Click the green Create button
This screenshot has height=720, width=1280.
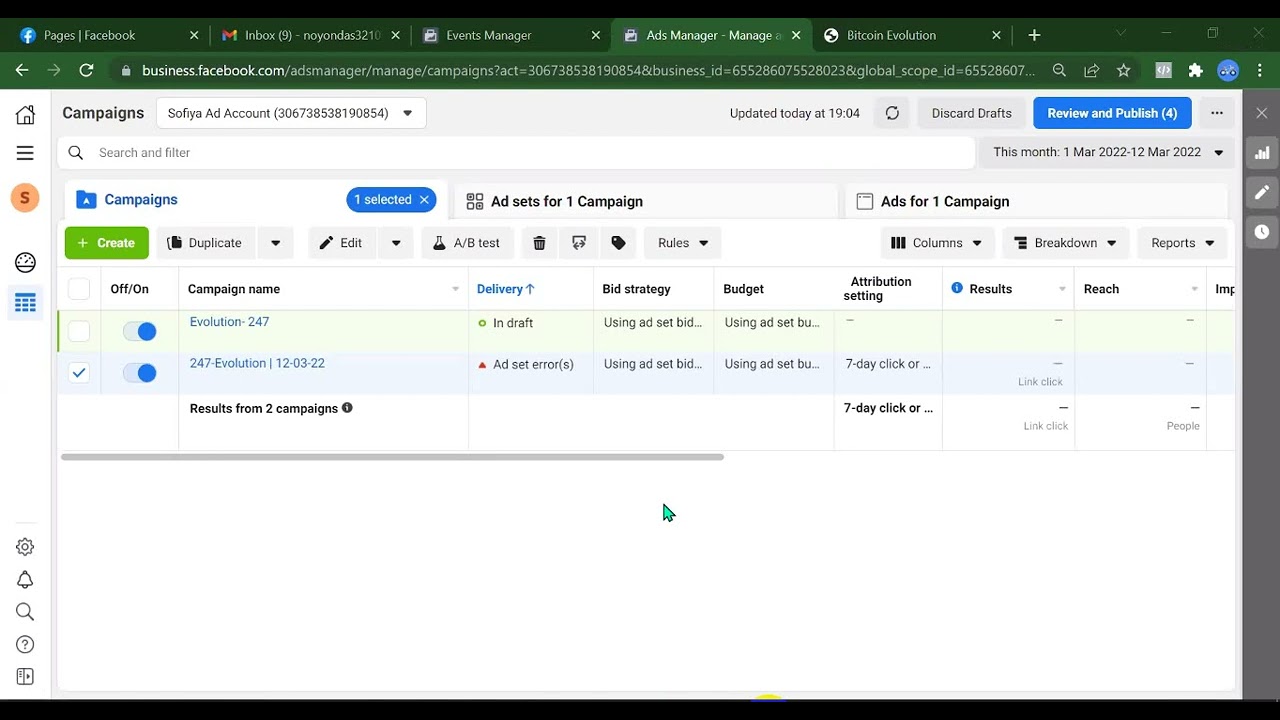click(107, 243)
